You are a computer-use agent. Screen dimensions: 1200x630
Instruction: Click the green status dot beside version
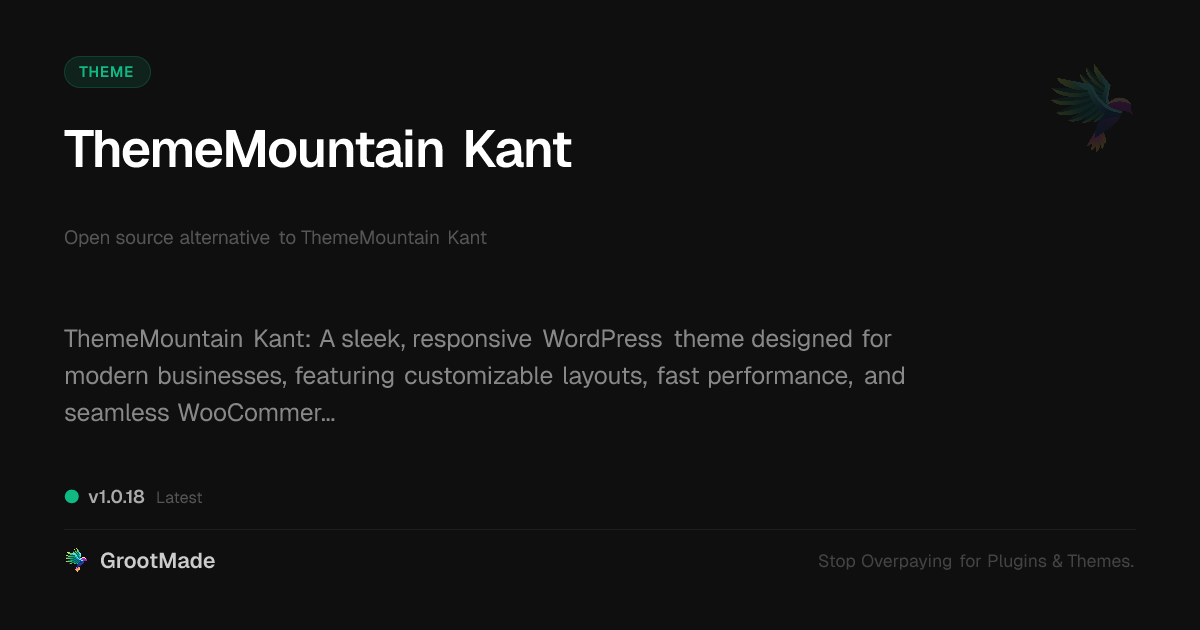click(x=72, y=496)
